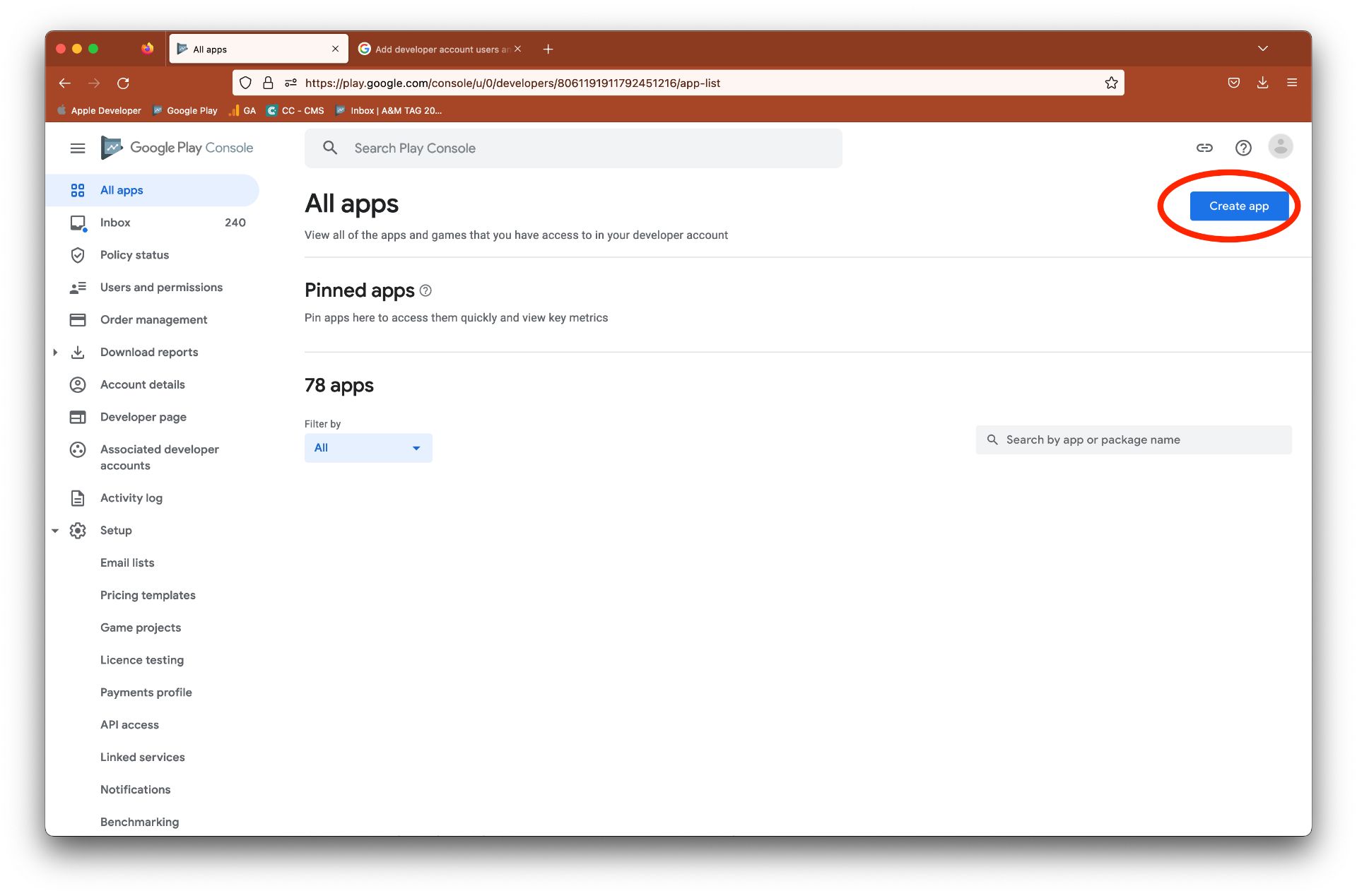Reload the page with refresh icon
The height and width of the screenshot is (896, 1357).
(123, 83)
